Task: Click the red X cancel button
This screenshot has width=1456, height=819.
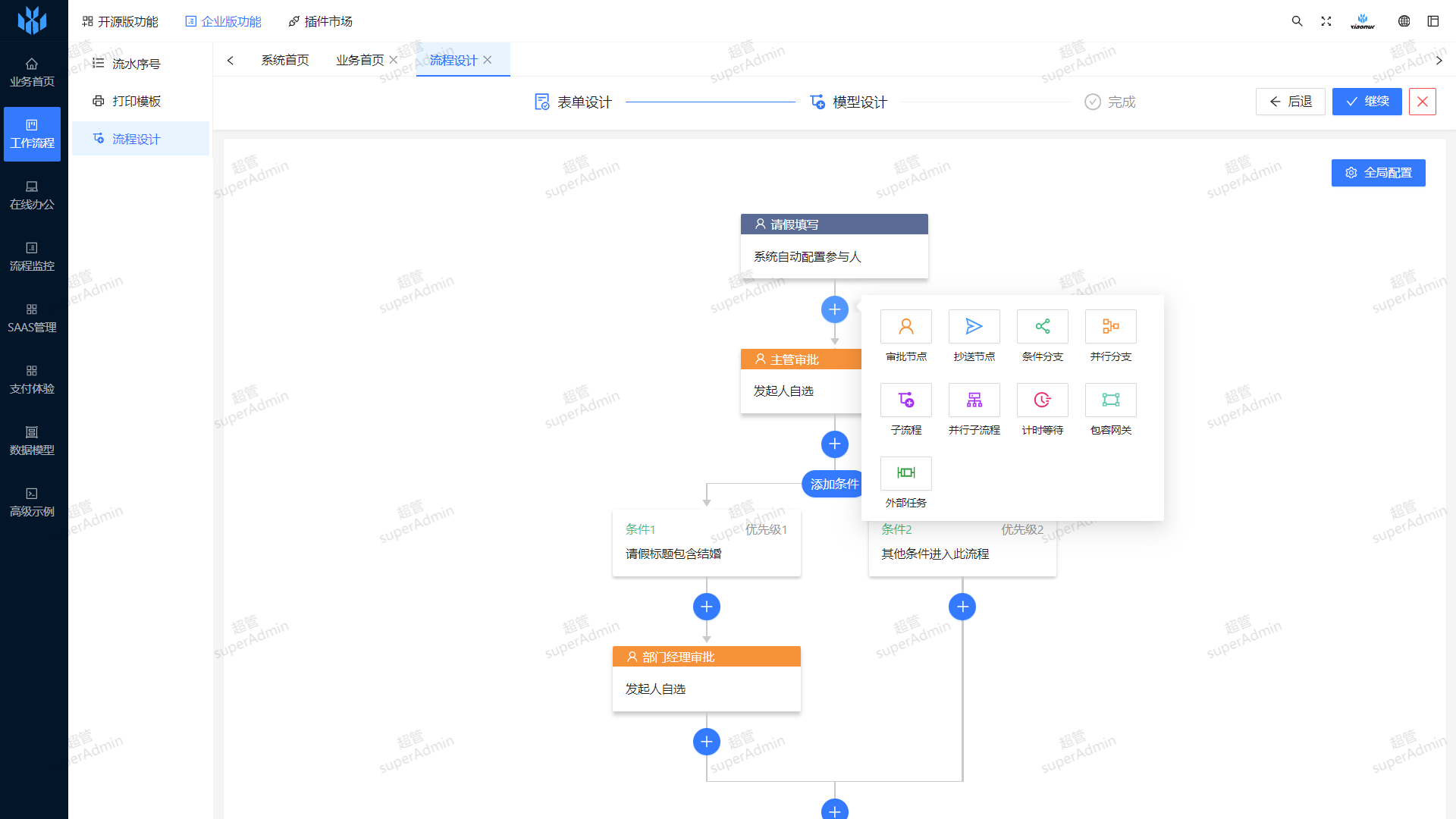Action: point(1423,102)
